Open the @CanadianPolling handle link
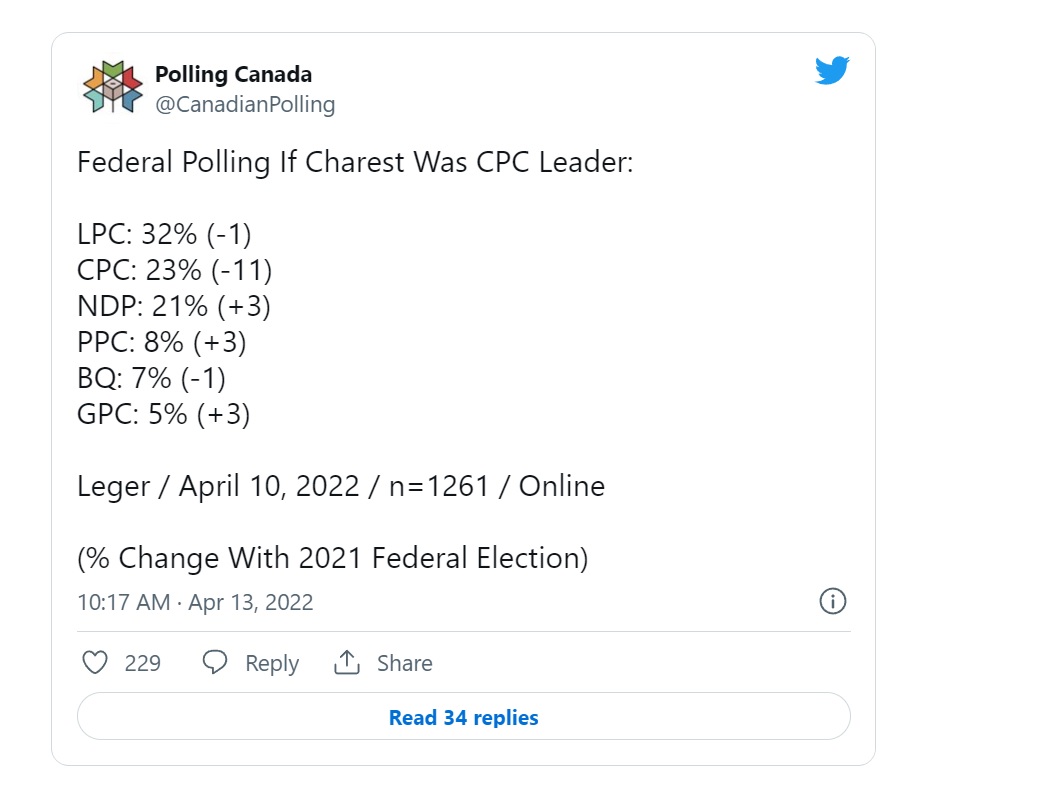The image size is (1050, 787). tap(245, 104)
